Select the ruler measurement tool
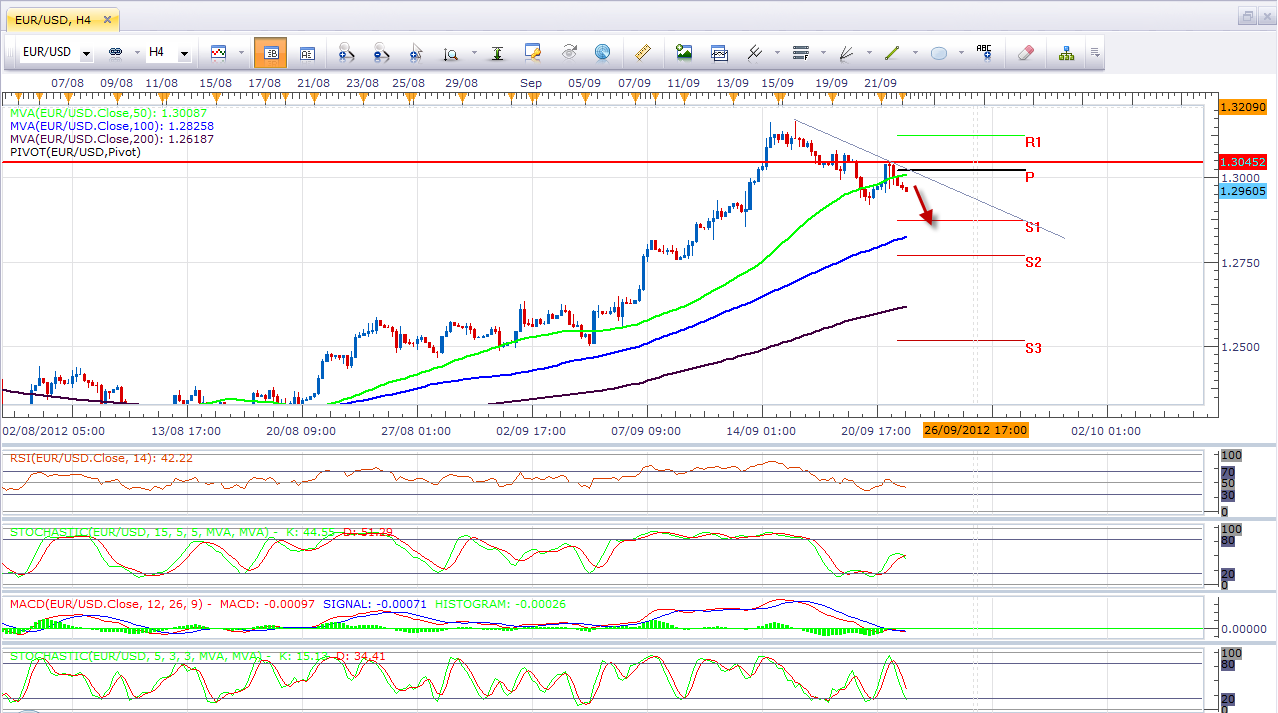This screenshot has width=1278, height=713. click(643, 52)
